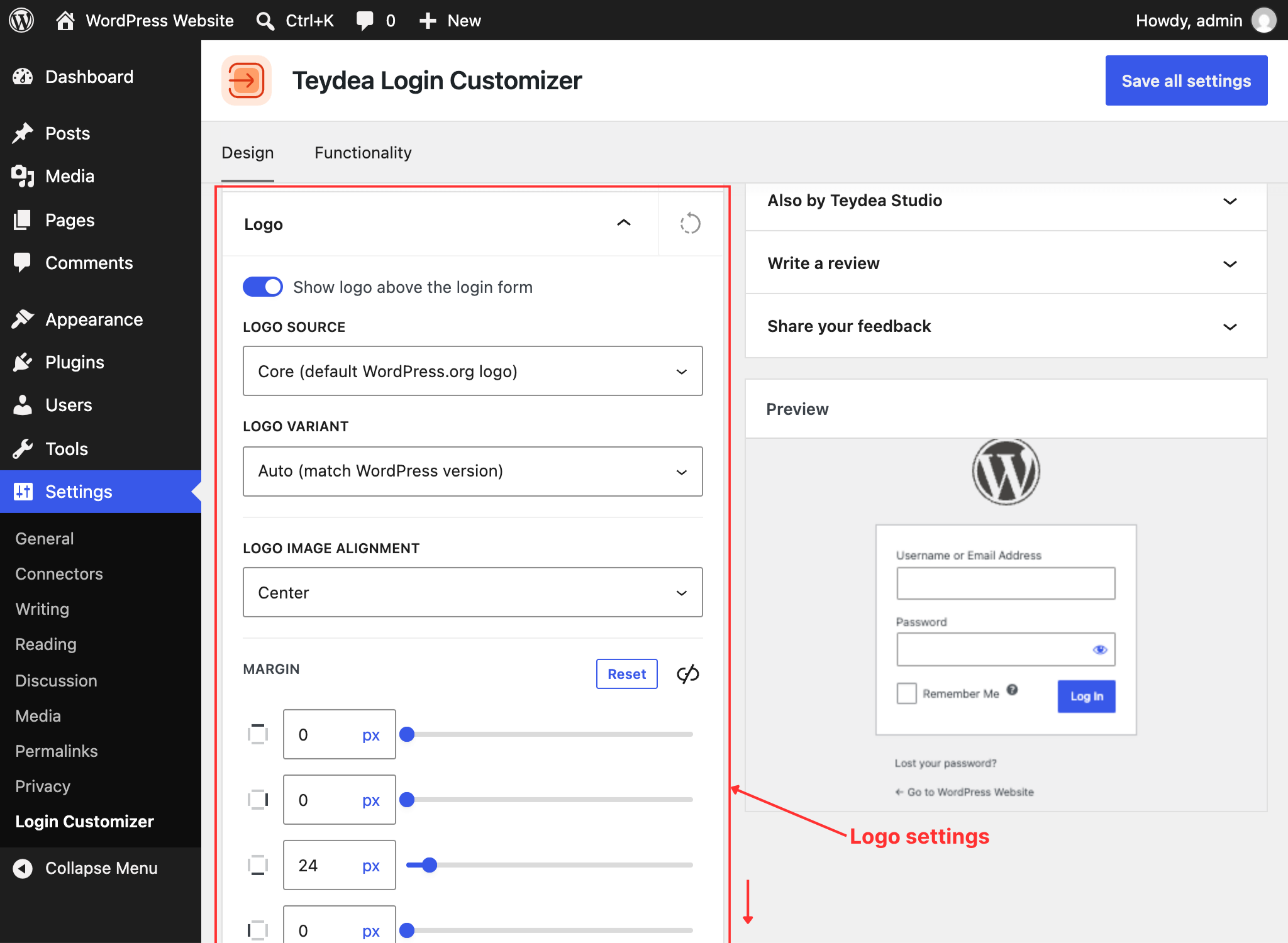Click the WordPress logo in login preview
Screen dimensions: 1288x943
point(1006,472)
